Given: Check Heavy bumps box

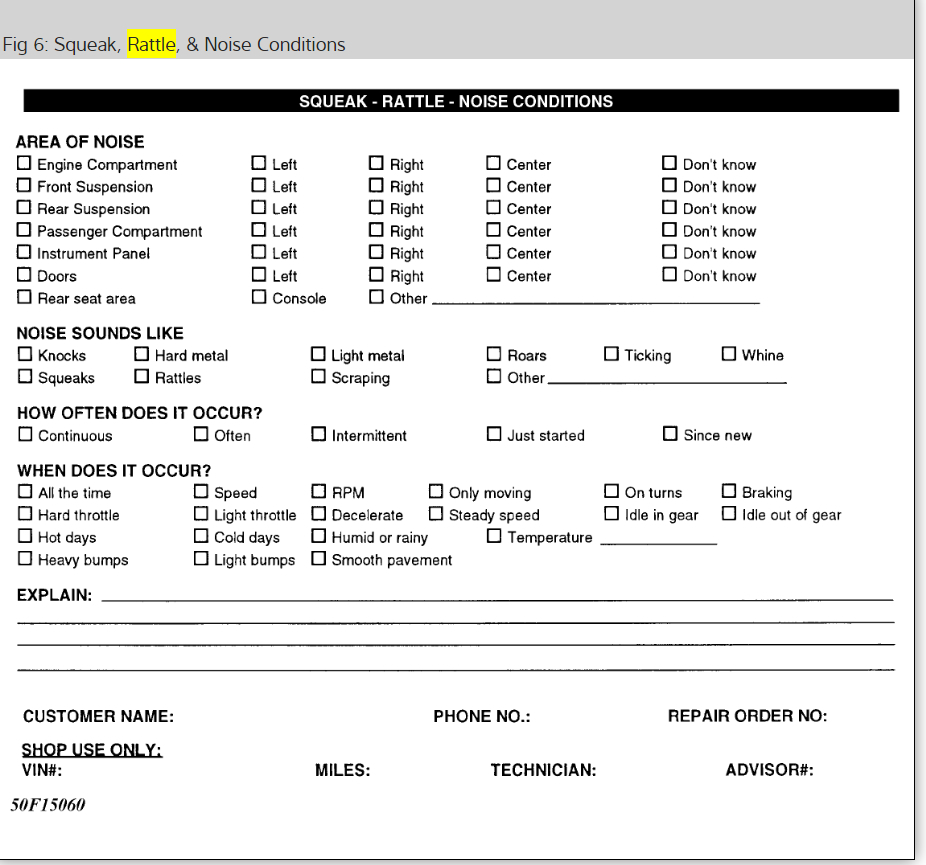Looking at the screenshot, I should (25, 559).
